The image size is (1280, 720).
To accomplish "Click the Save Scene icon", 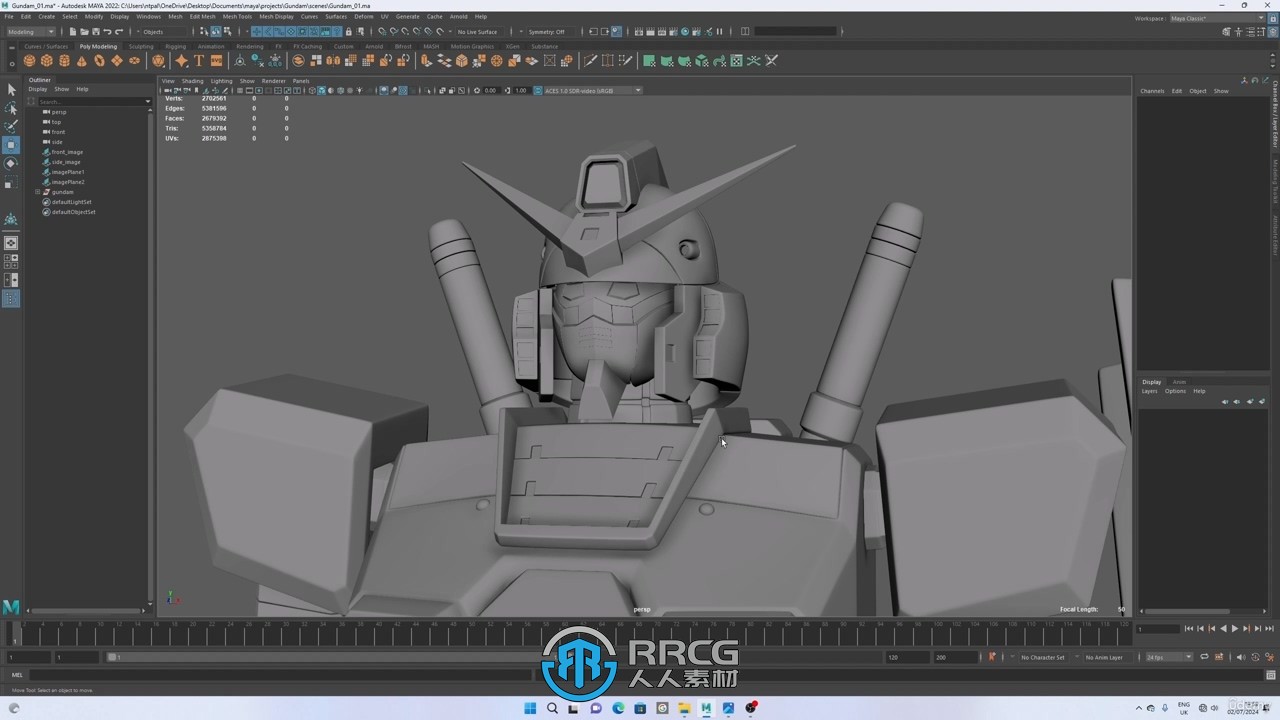I will (x=95, y=32).
